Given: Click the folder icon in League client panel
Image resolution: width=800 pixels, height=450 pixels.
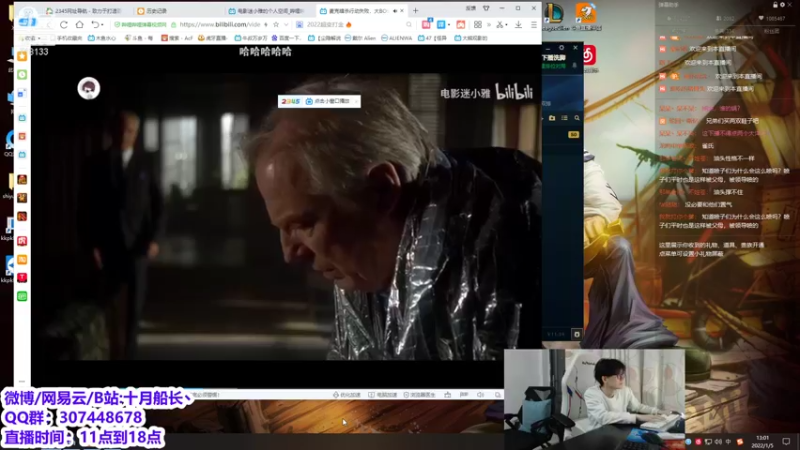Looking at the screenshot, I should [552, 118].
